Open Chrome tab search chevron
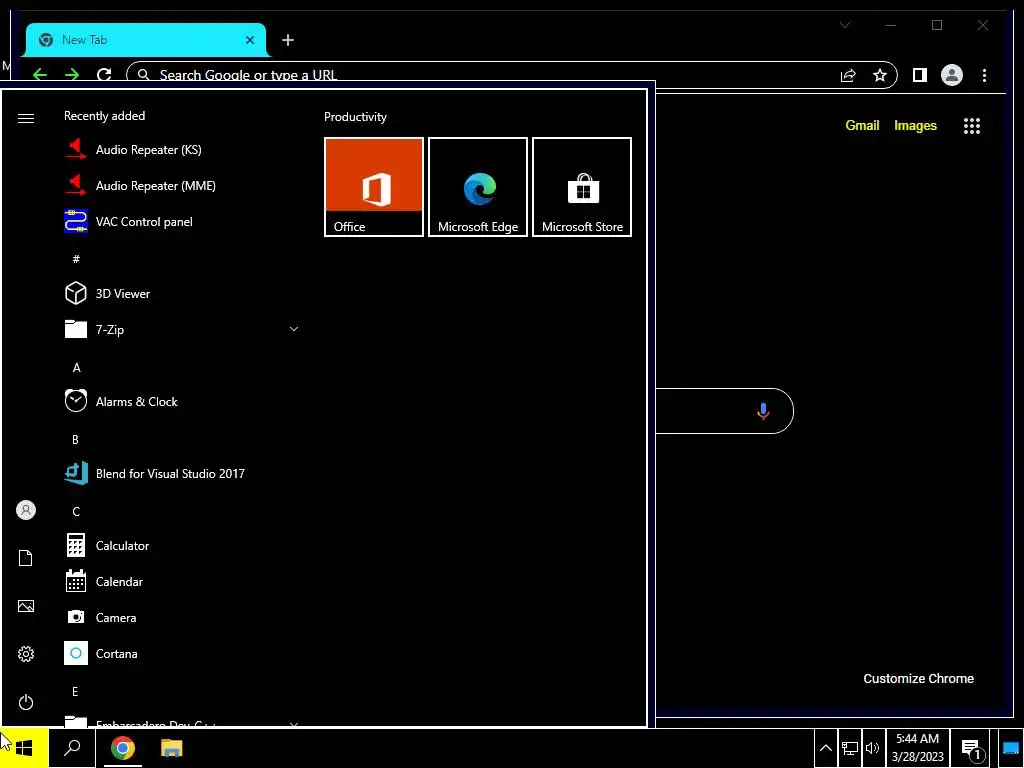1024x768 pixels. click(845, 25)
